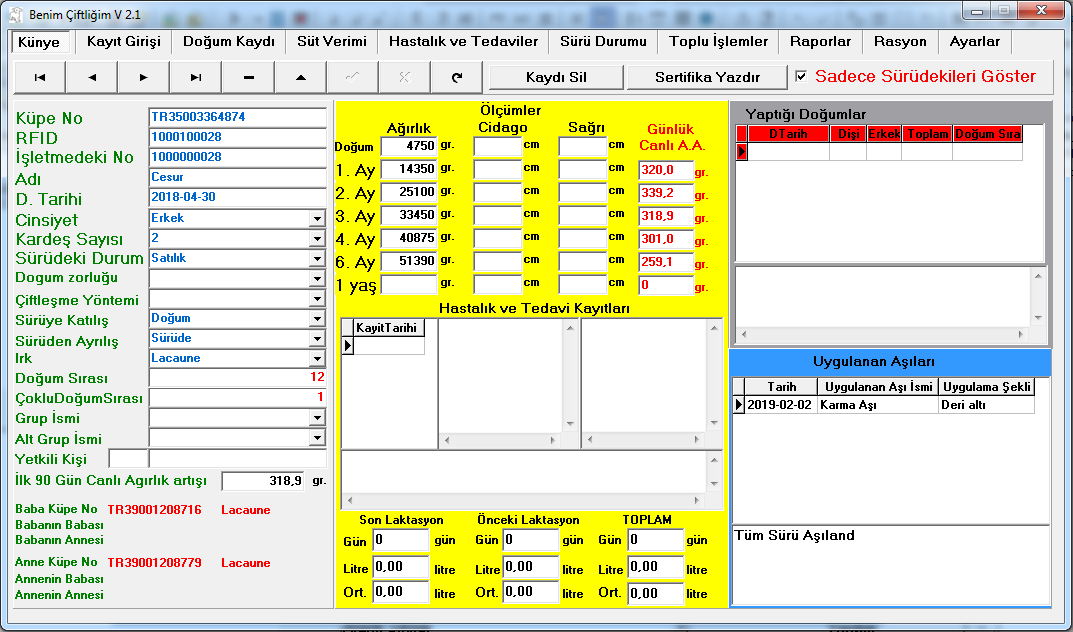Click the Küpe No input field
Viewport: 1073px width, 632px height.
point(237,117)
